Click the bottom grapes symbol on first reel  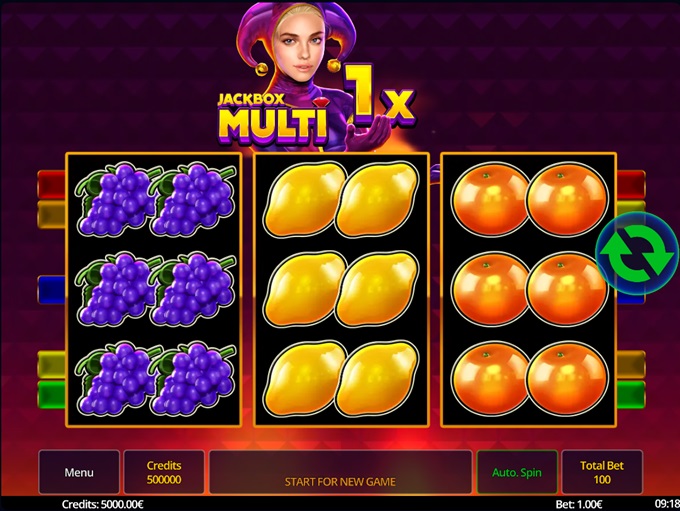point(155,378)
